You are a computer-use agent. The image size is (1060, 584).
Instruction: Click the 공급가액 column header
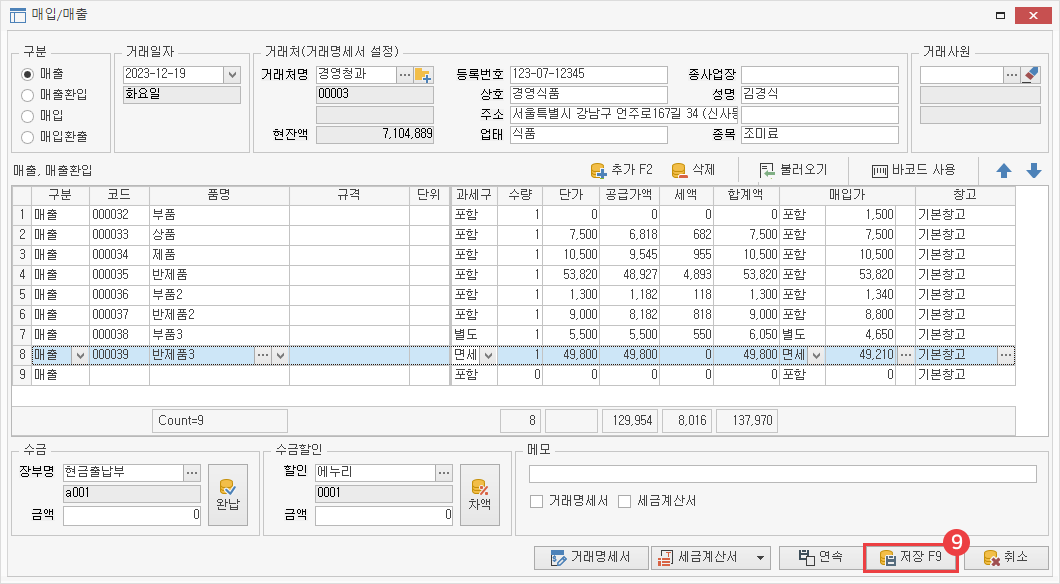pyautogui.click(x=629, y=195)
